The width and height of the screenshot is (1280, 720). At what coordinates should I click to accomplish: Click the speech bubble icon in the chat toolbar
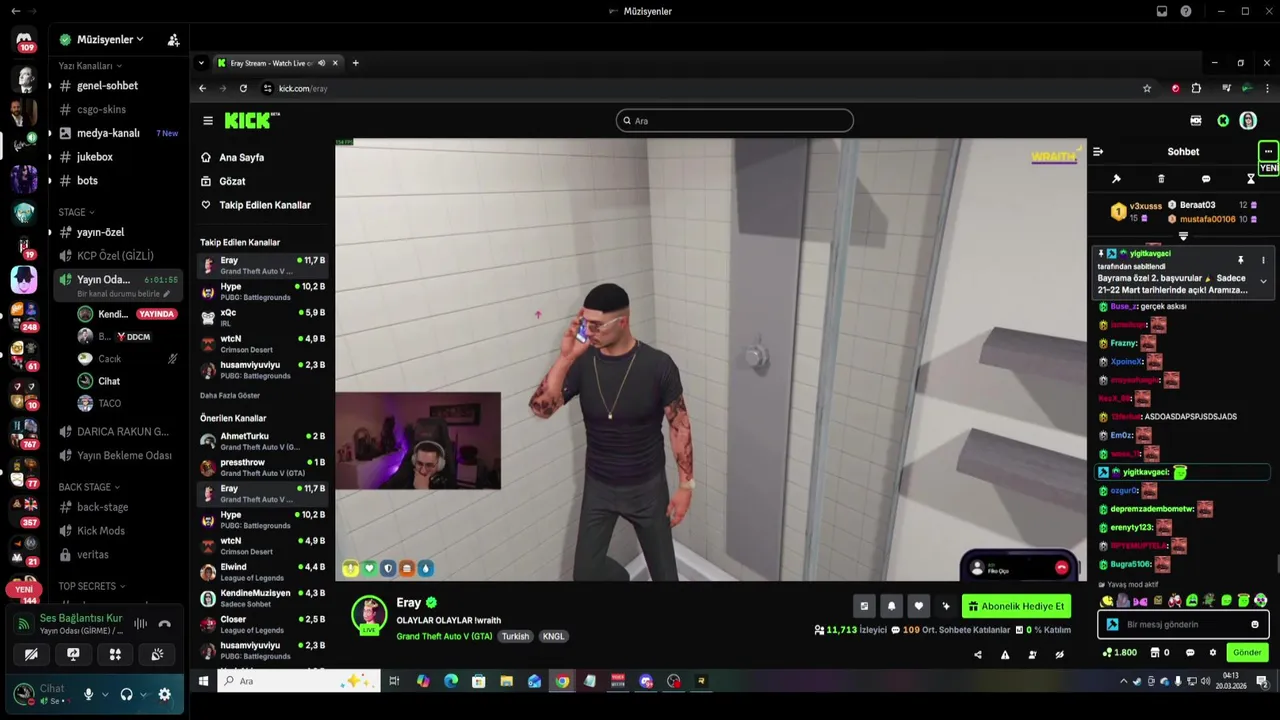1206,179
